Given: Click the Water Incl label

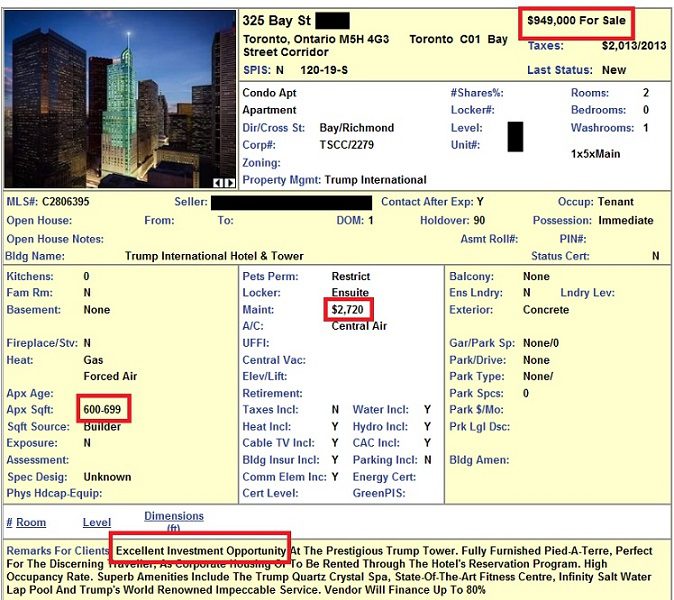Looking at the screenshot, I should pyautogui.click(x=380, y=410).
